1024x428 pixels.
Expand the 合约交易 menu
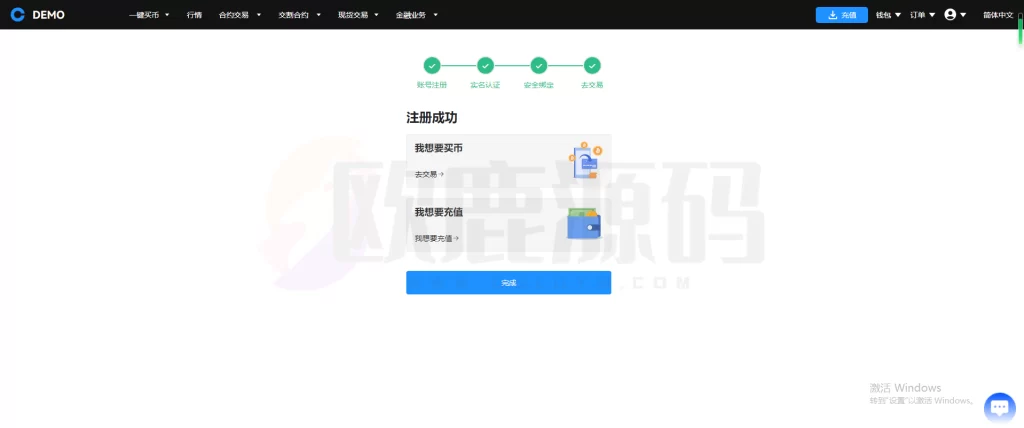[x=240, y=14]
